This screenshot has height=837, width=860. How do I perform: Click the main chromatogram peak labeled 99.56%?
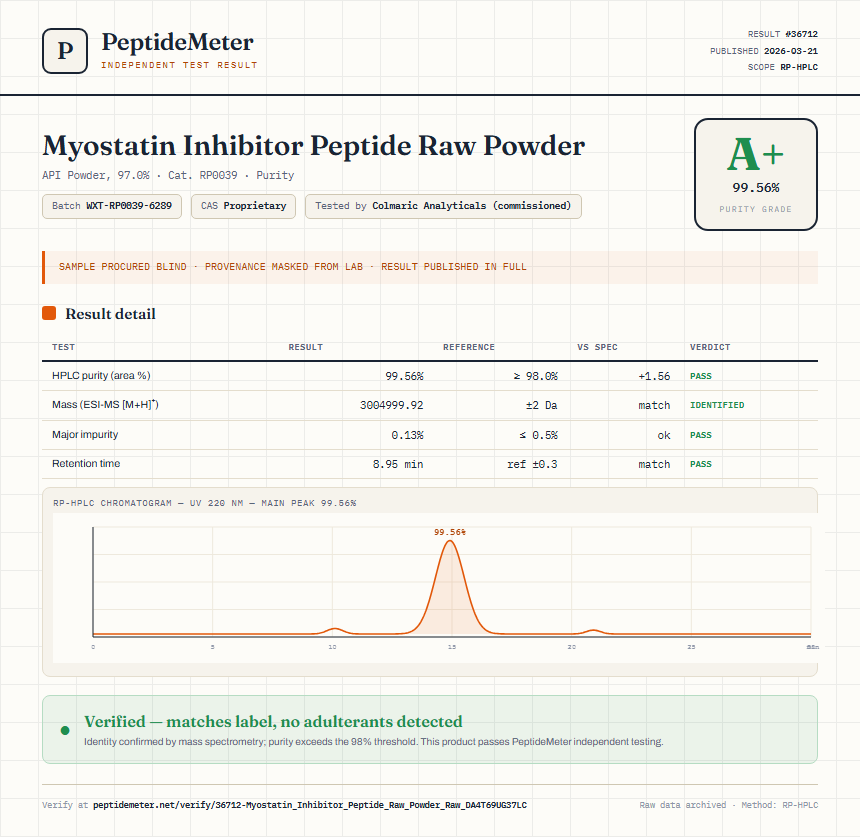click(450, 587)
